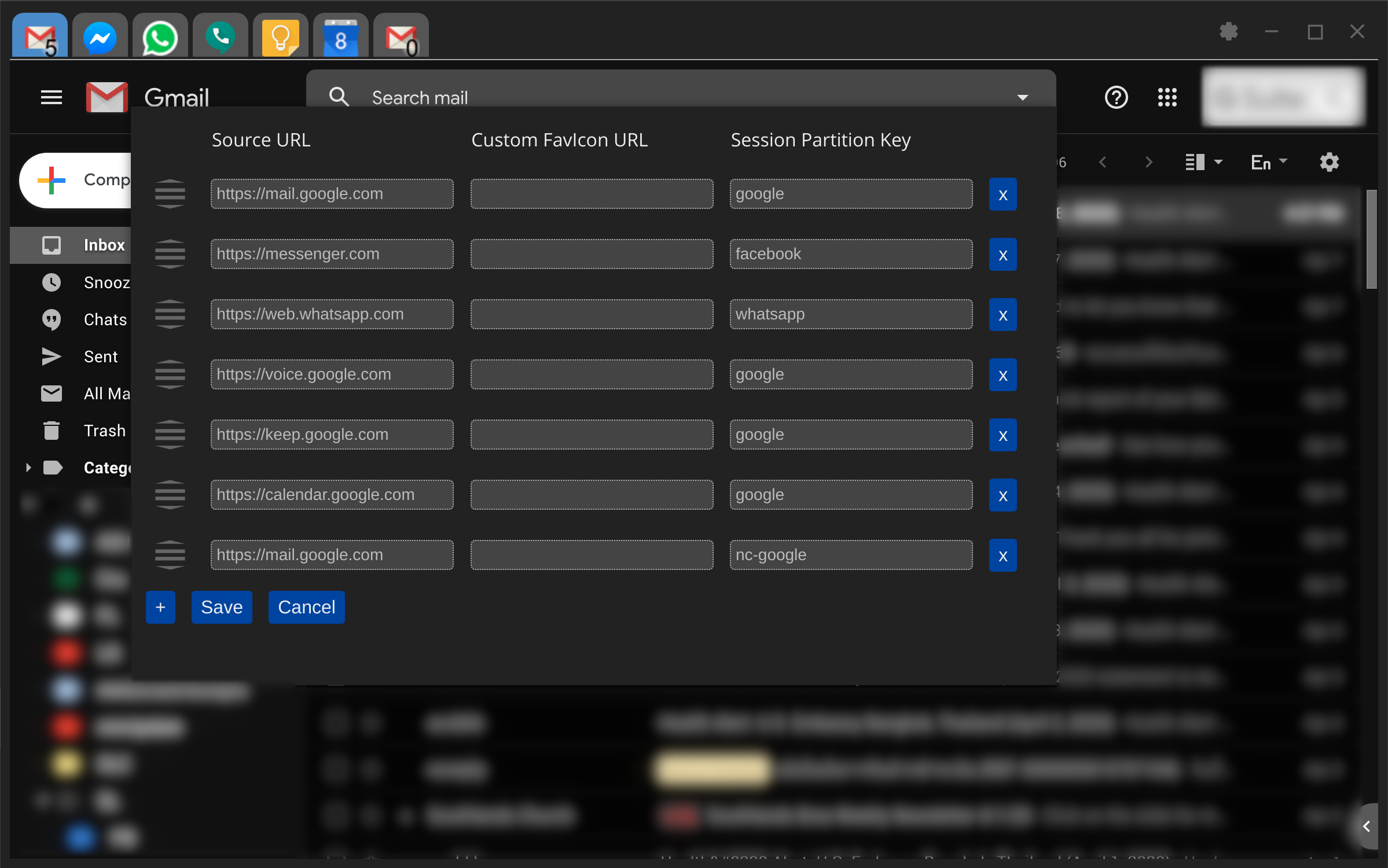
Task: Cancel the source settings dialog
Action: (306, 607)
